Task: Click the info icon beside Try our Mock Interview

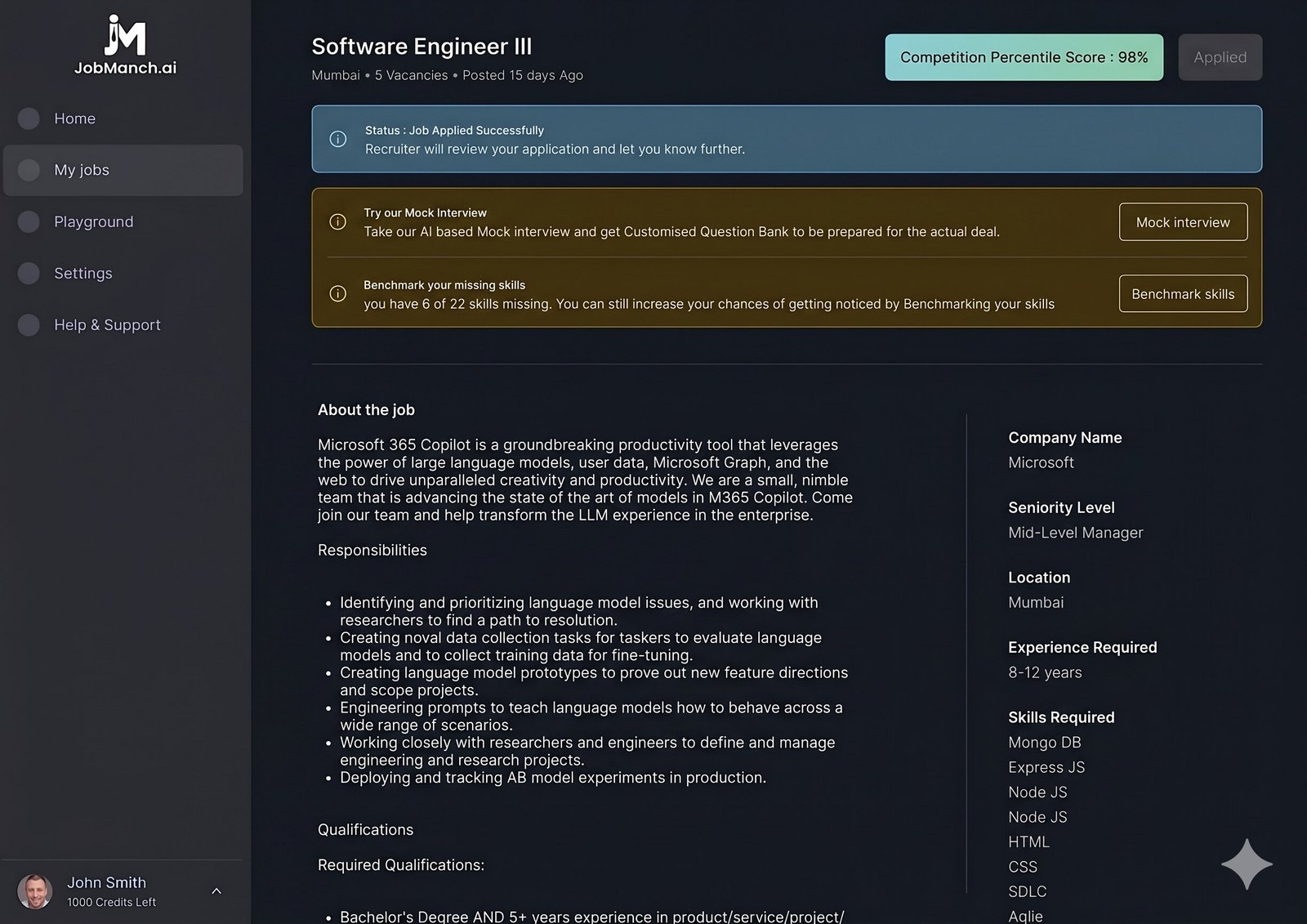Action: 337,221
